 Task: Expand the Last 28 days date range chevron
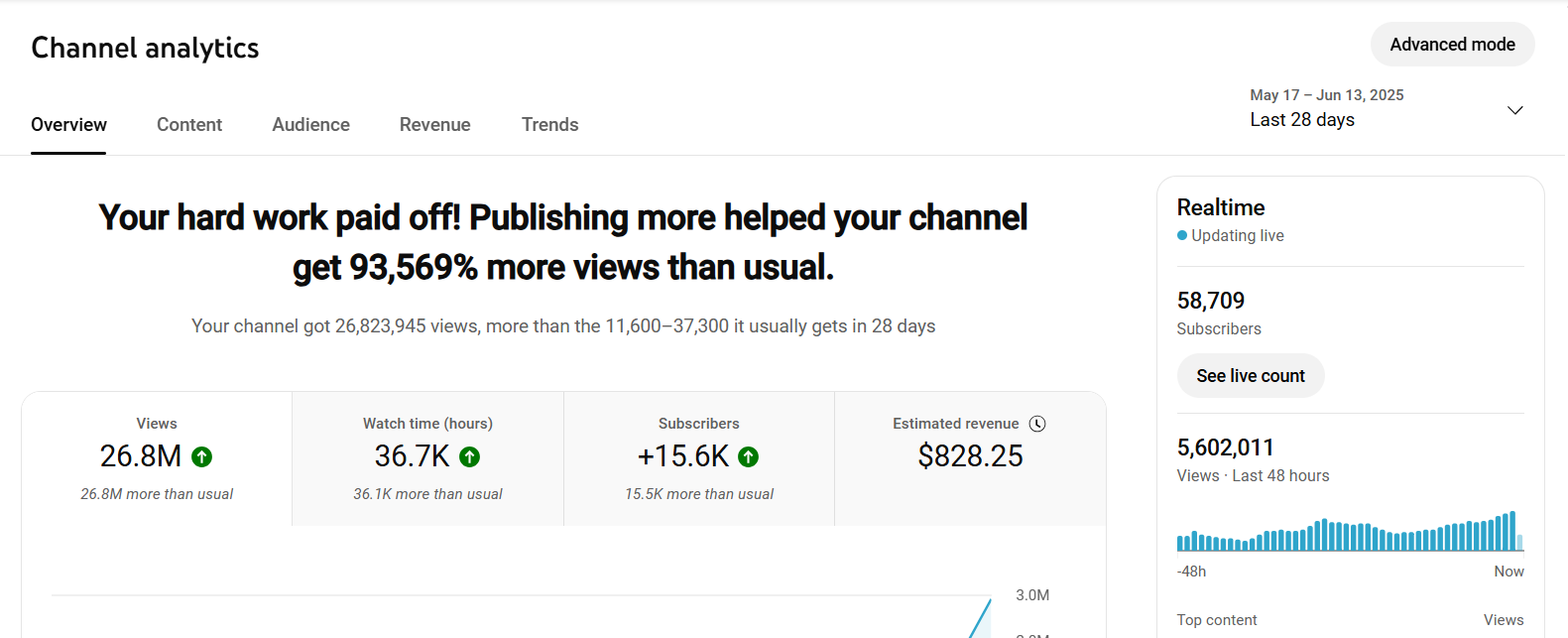(1514, 110)
